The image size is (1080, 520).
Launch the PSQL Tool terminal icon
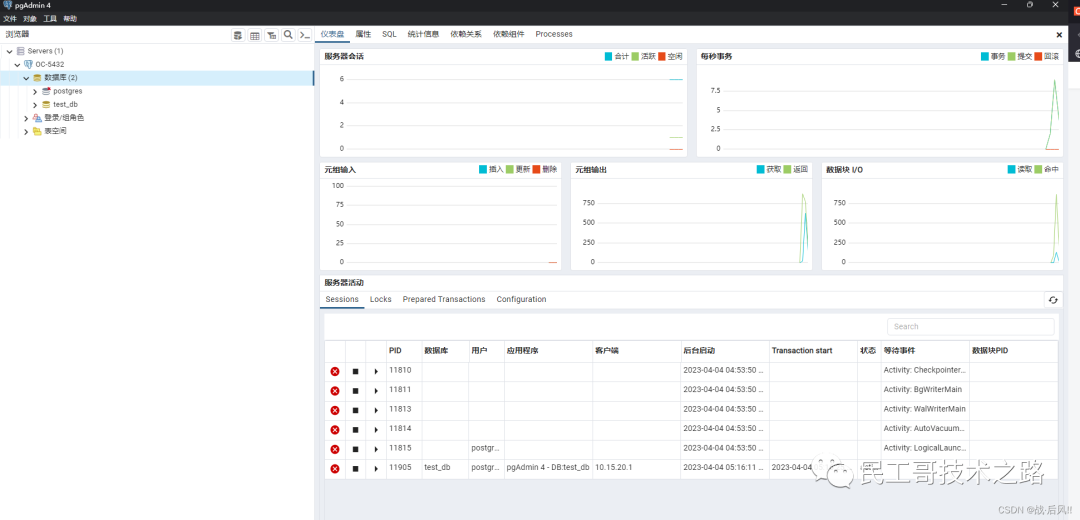304,35
